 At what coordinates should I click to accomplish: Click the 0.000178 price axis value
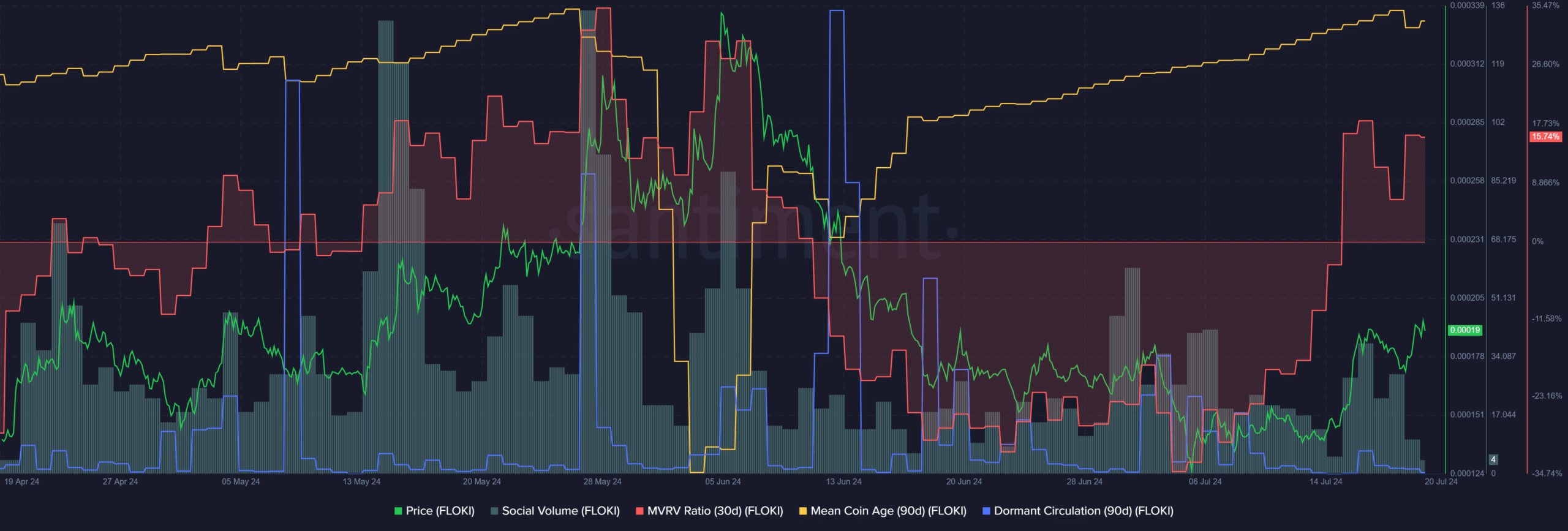tap(1467, 356)
